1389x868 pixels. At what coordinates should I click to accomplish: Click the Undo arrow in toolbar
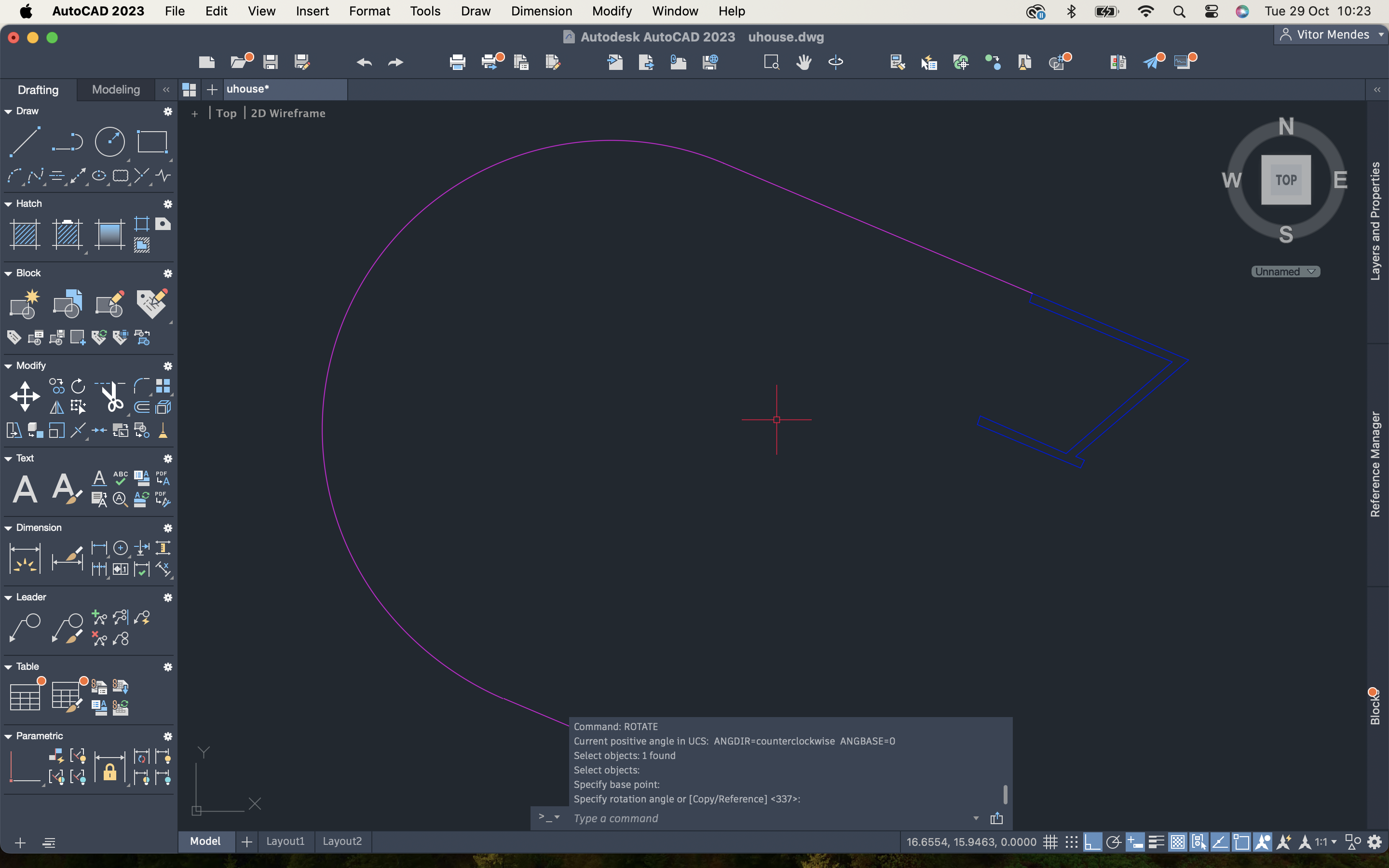click(x=364, y=62)
